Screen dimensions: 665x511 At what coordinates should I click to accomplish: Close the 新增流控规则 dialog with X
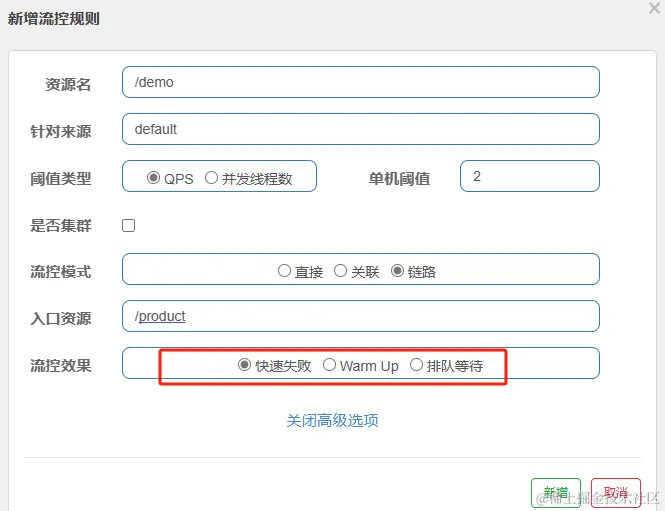point(654,8)
